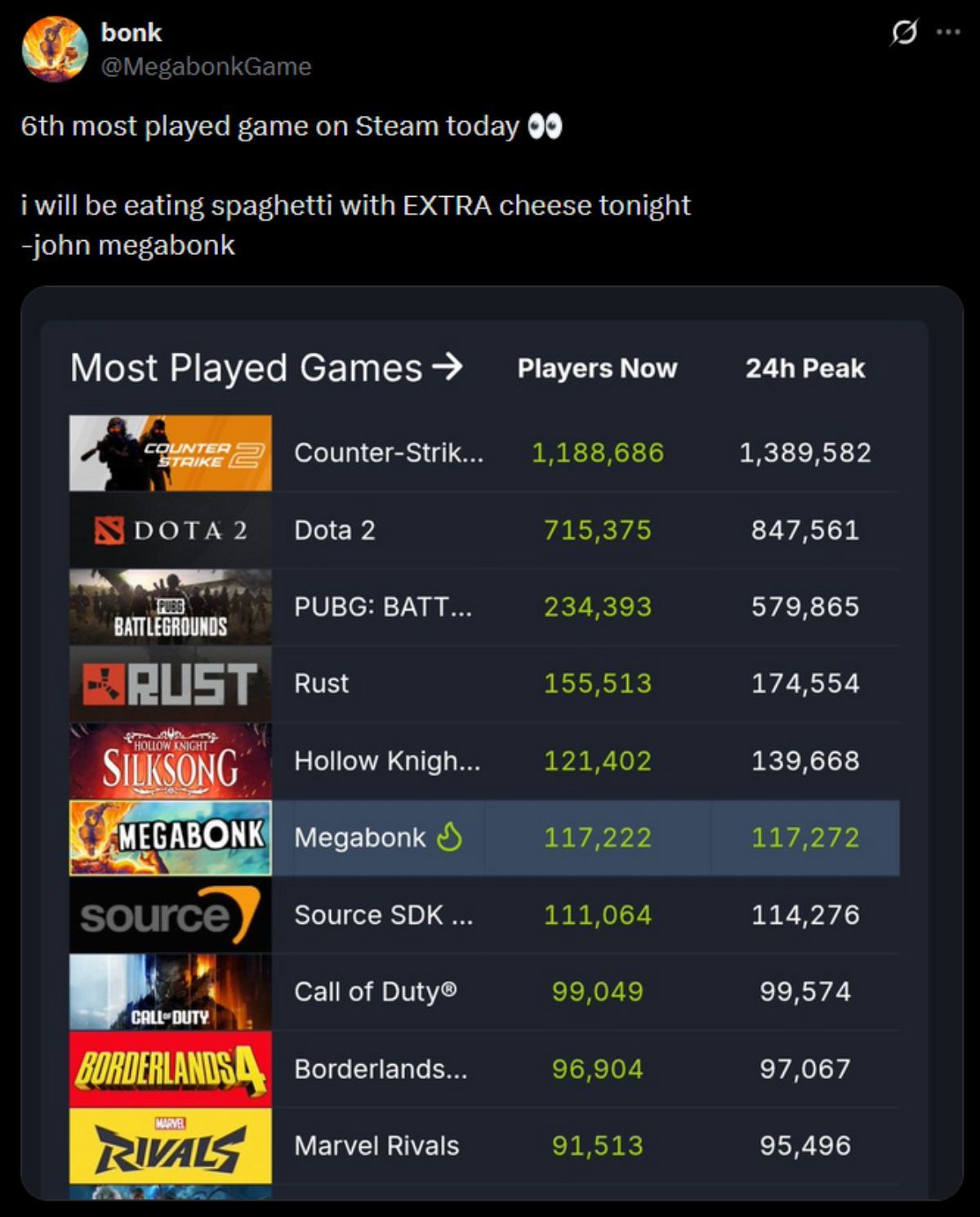The width and height of the screenshot is (980, 1217).
Task: Click the Borderlands 4 banner image
Action: click(171, 1068)
